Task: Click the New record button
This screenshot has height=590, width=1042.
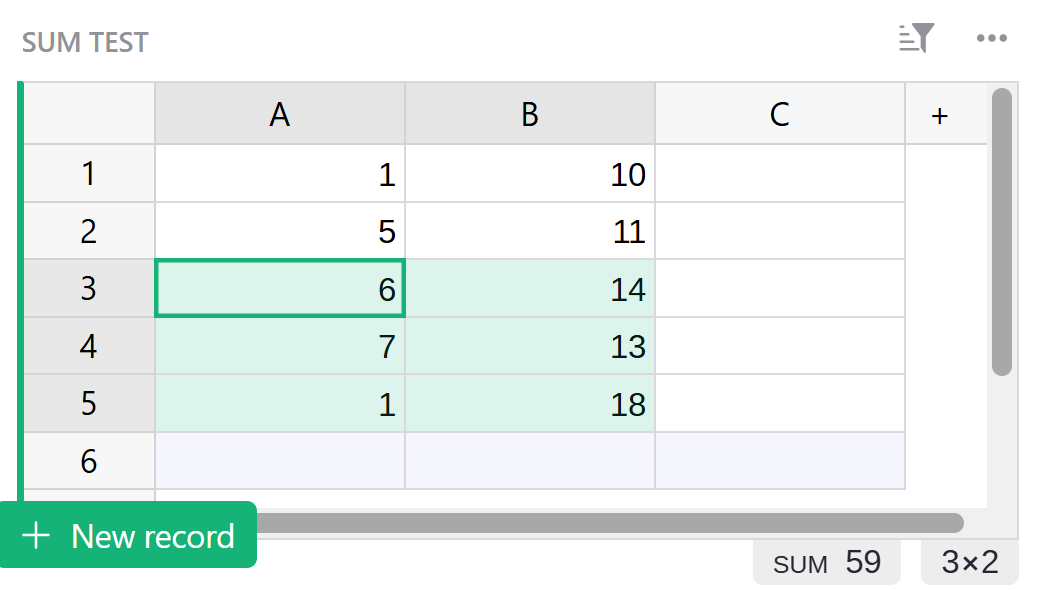Action: (x=129, y=536)
